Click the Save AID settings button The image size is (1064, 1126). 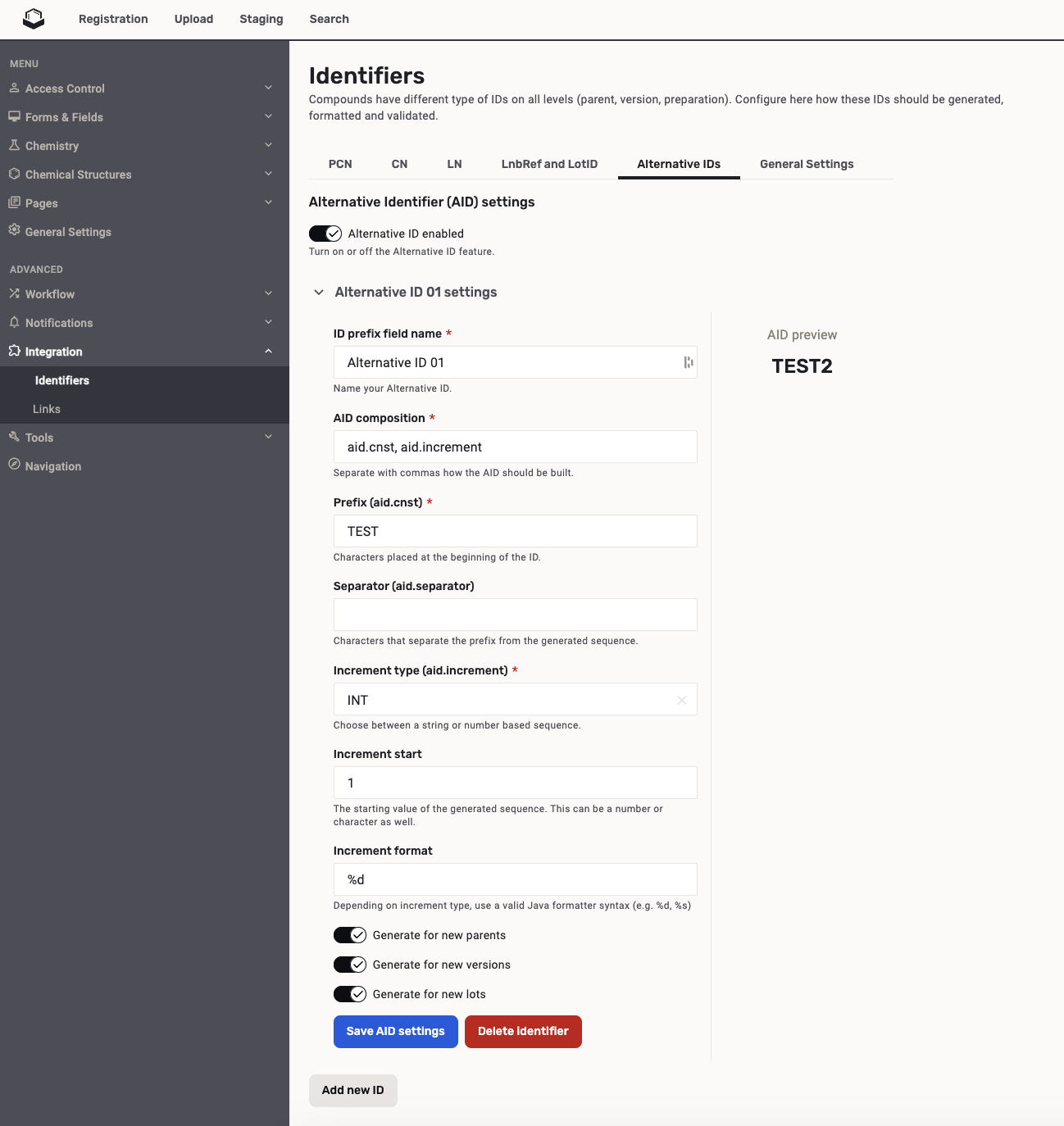point(395,1031)
